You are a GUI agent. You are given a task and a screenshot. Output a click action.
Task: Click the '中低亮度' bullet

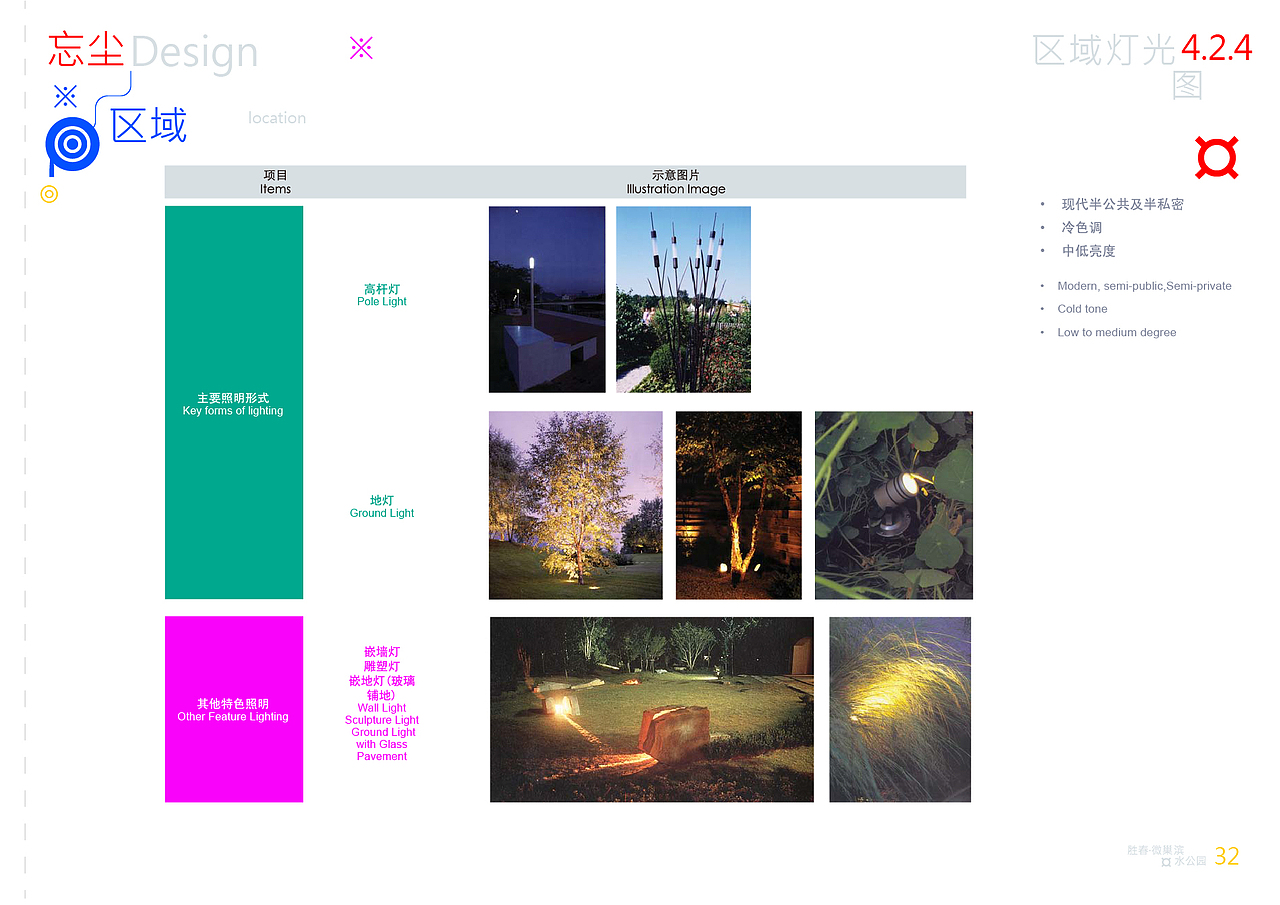coord(1089,251)
